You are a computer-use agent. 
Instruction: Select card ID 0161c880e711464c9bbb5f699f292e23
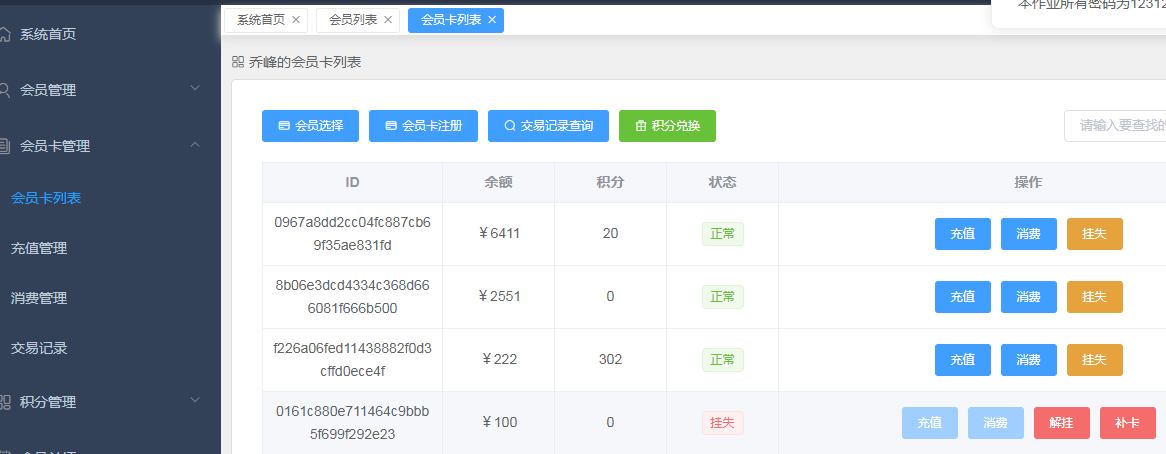(x=352, y=423)
